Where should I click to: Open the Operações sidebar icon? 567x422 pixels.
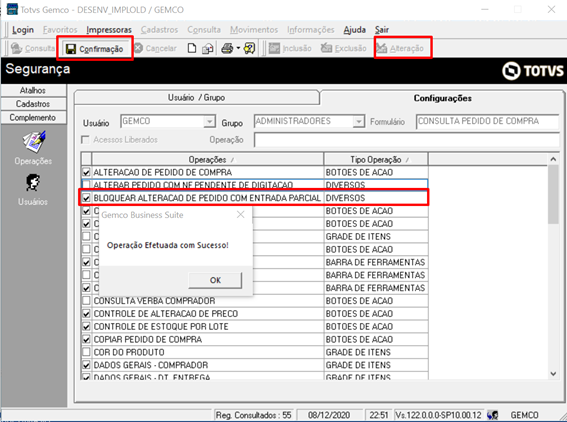[x=33, y=148]
